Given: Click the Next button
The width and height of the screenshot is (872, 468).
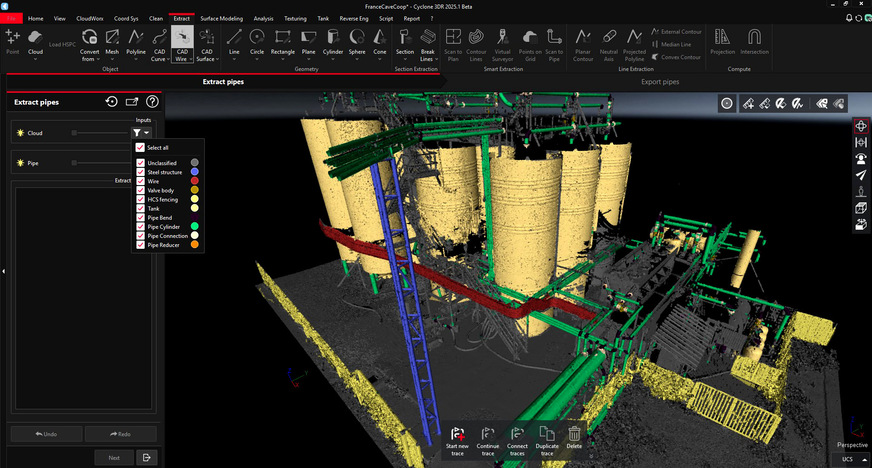Looking at the screenshot, I should pos(114,457).
